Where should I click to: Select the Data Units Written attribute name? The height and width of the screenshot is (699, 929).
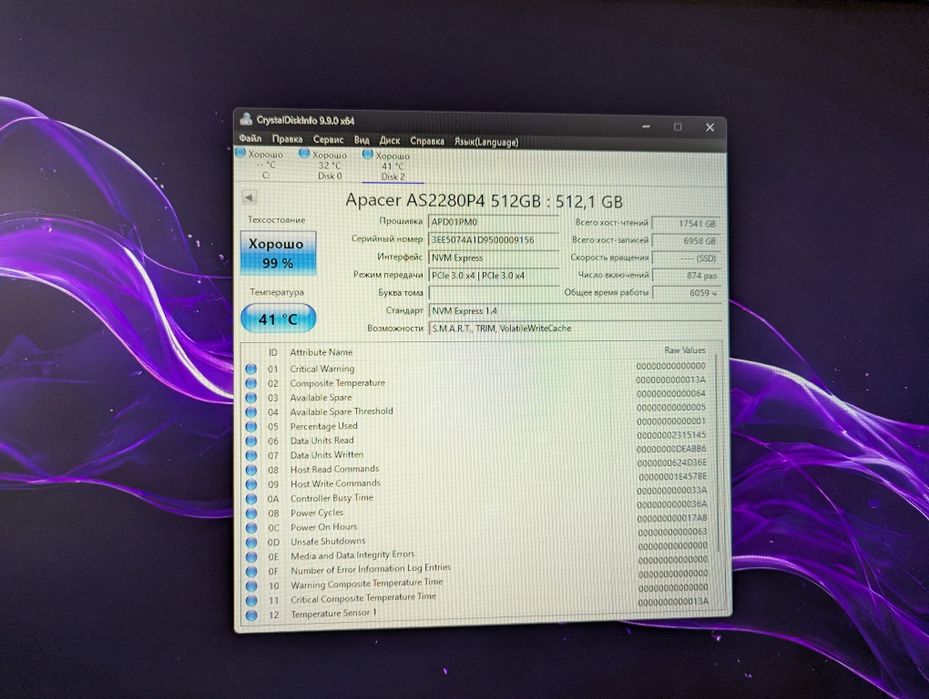[327, 455]
